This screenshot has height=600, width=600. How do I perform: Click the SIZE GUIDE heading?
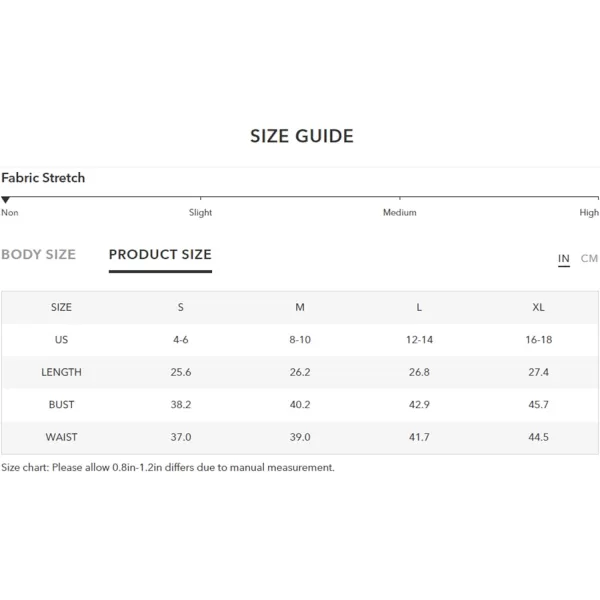302,136
